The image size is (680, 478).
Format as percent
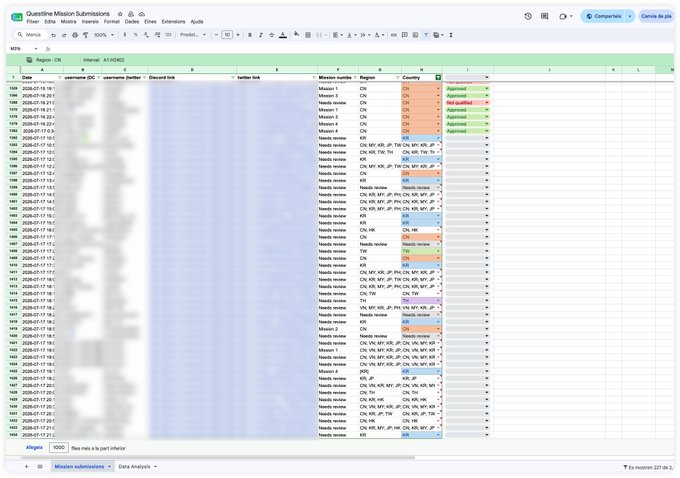[x=136, y=35]
